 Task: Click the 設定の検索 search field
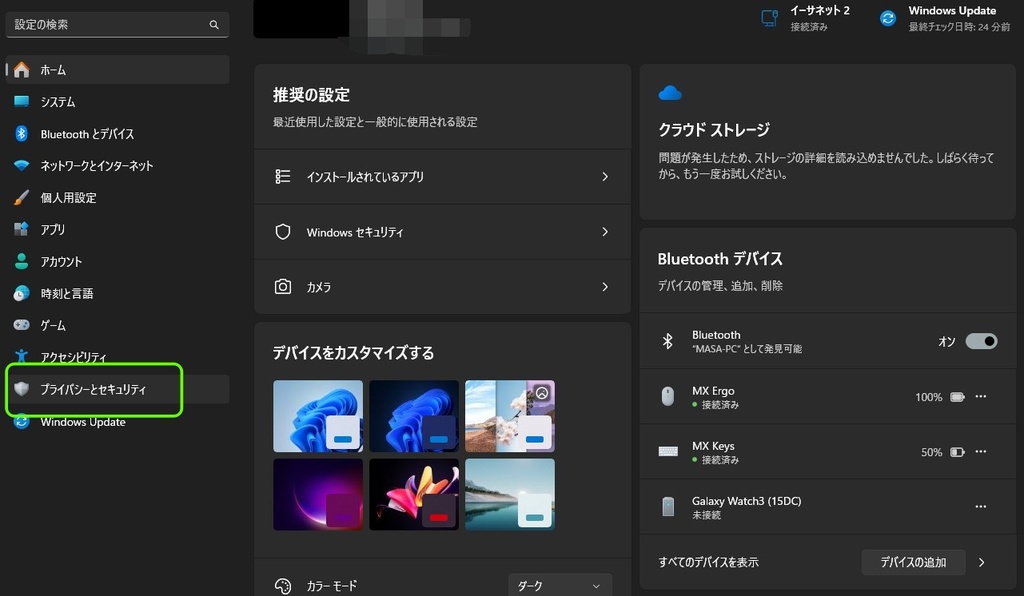[118, 25]
